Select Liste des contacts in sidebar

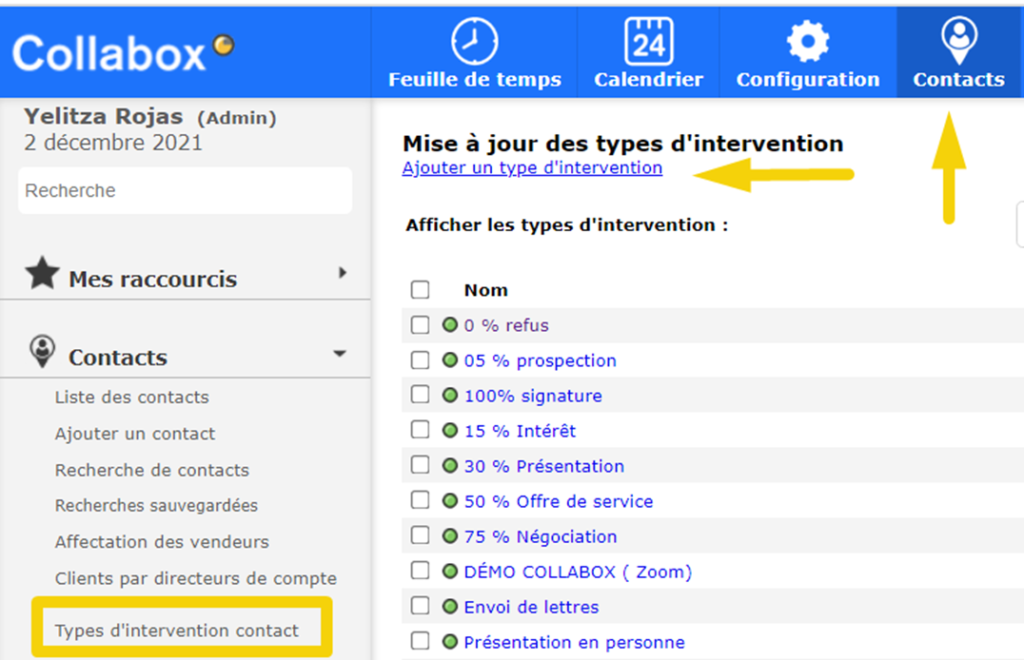(132, 397)
